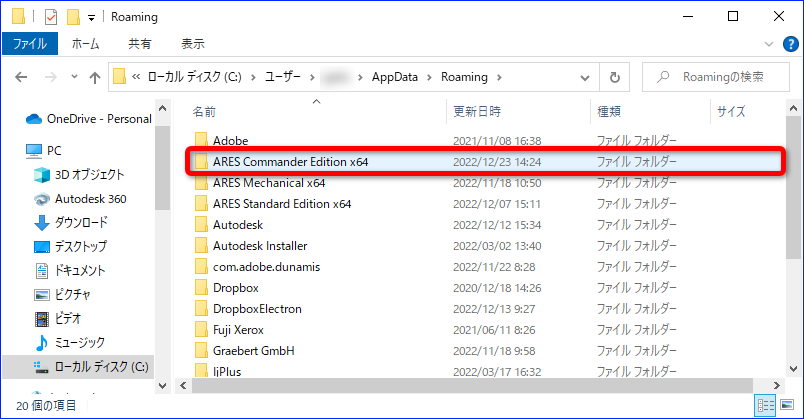Switch to large thumbnails view icon
The width and height of the screenshot is (804, 419).
tap(787, 406)
